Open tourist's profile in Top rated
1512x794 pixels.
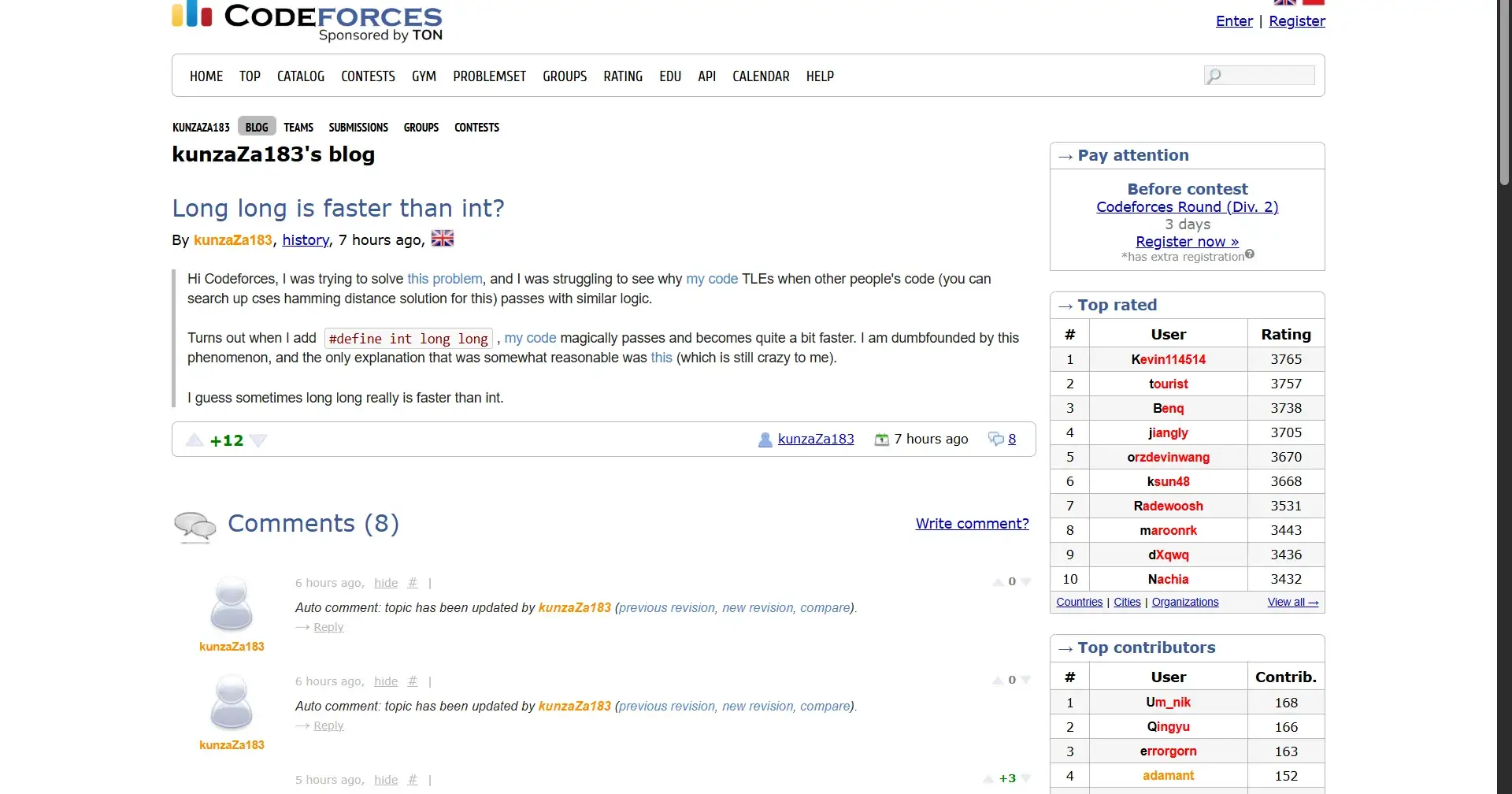click(1168, 384)
